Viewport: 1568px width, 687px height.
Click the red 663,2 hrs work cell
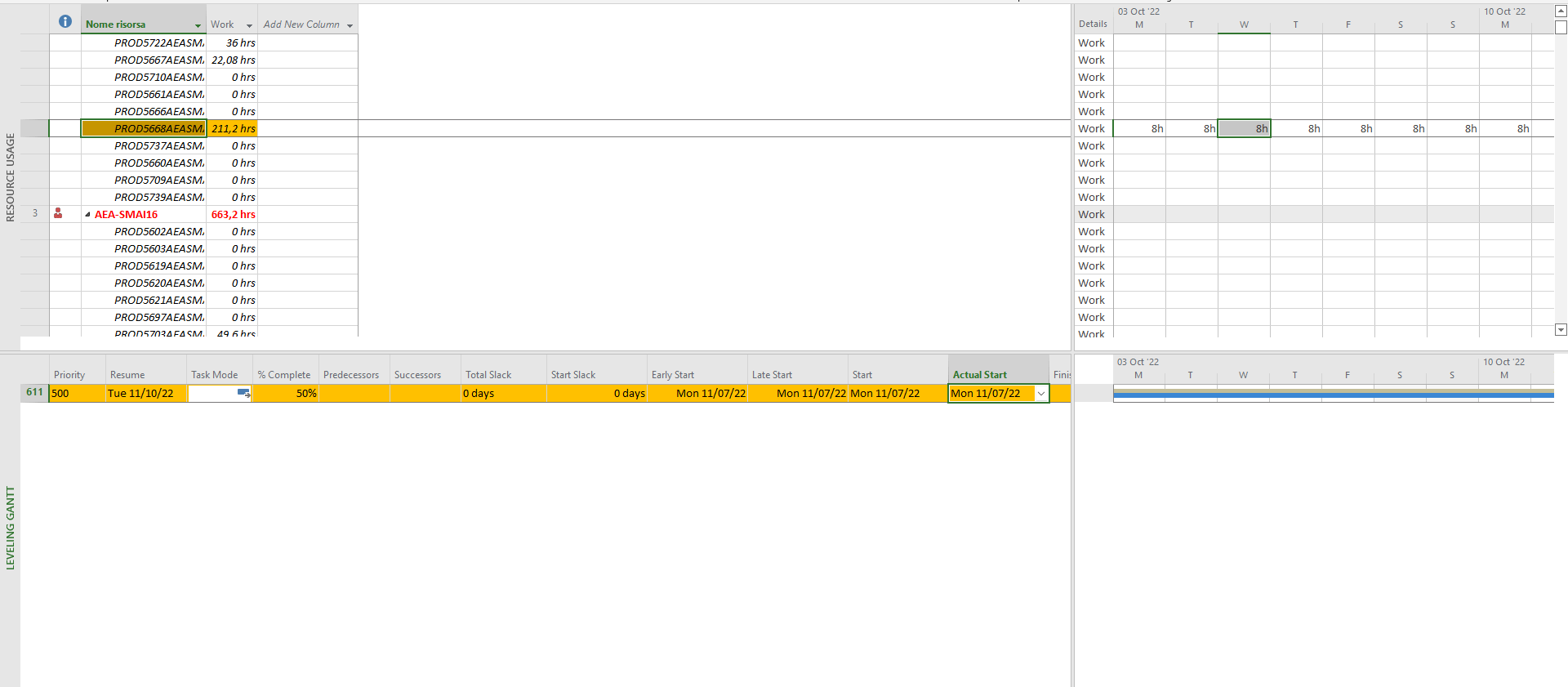[x=233, y=214]
